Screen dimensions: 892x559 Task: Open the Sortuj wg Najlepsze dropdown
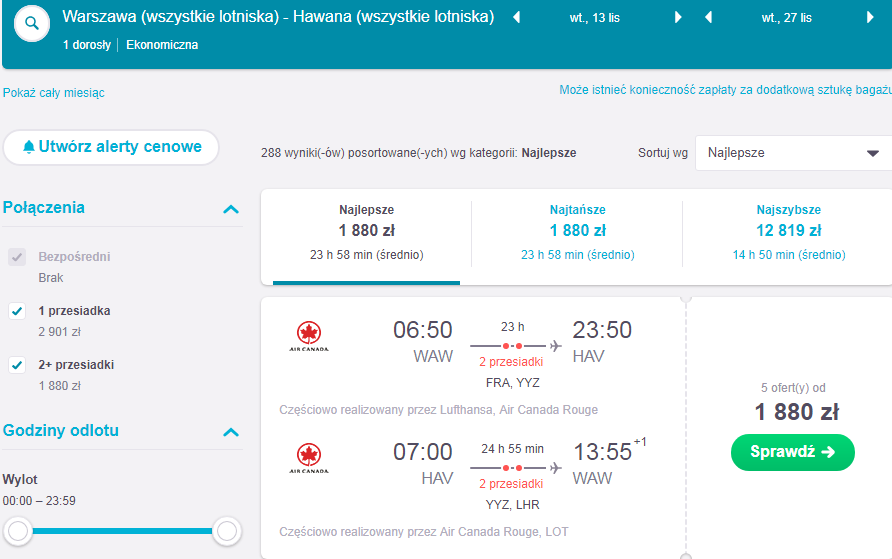pyautogui.click(x=793, y=153)
